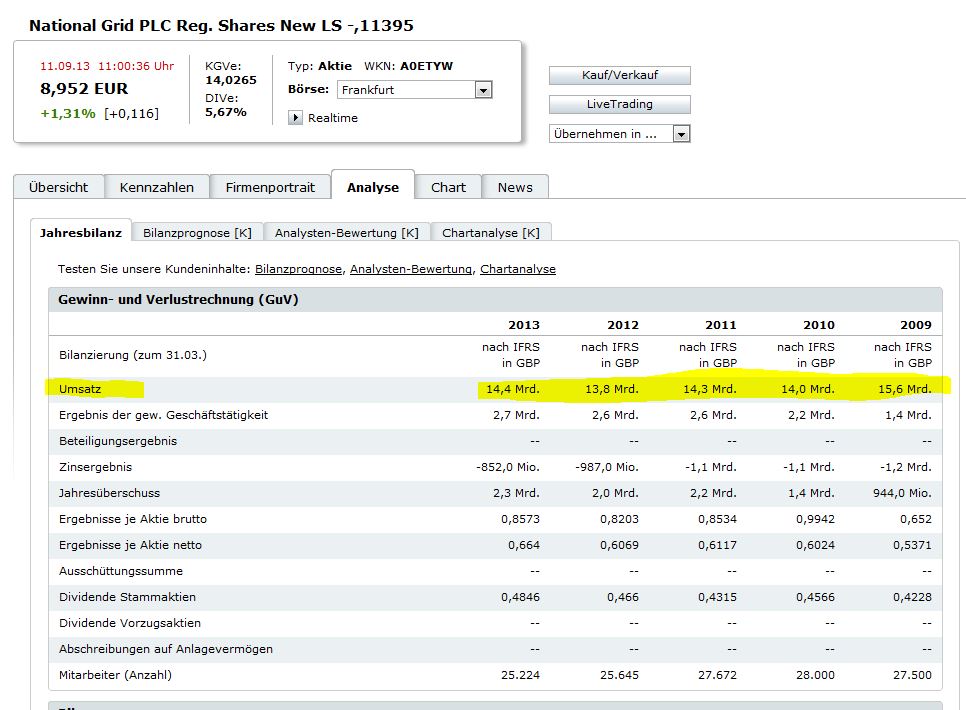
Task: Switch to the Chart tab
Action: (448, 187)
